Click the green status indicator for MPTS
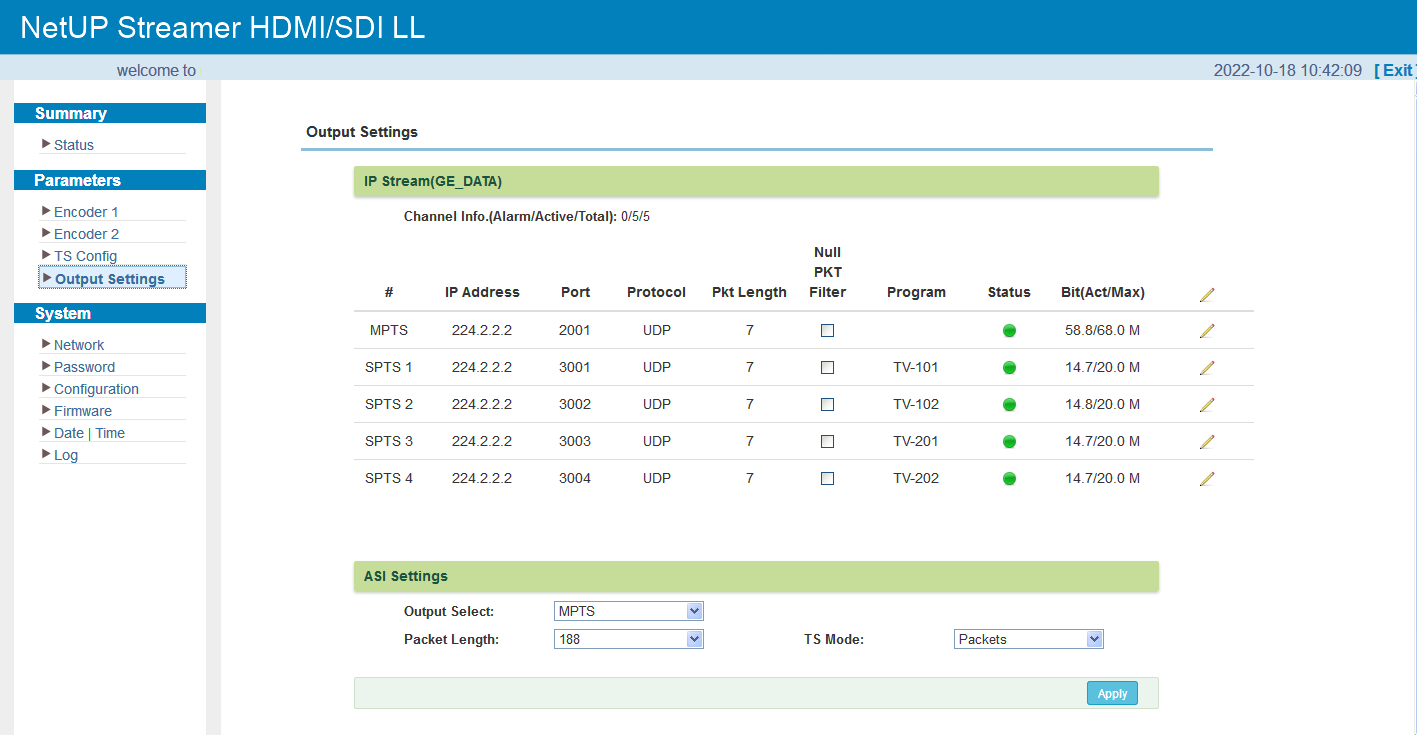 coord(1009,331)
